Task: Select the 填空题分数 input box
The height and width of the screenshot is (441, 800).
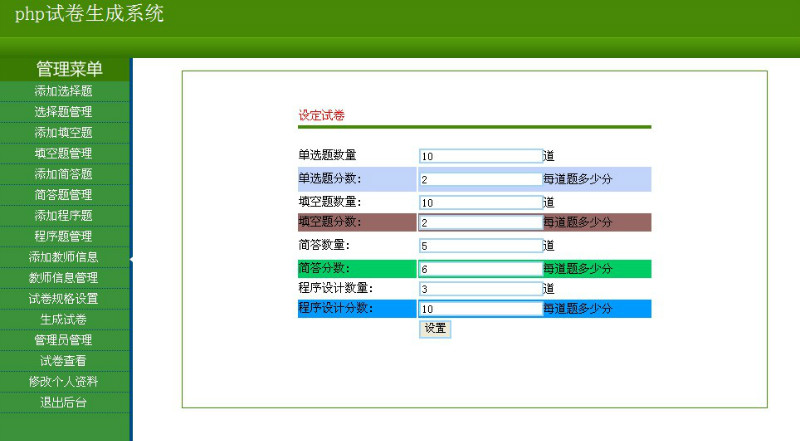Action: [481, 223]
